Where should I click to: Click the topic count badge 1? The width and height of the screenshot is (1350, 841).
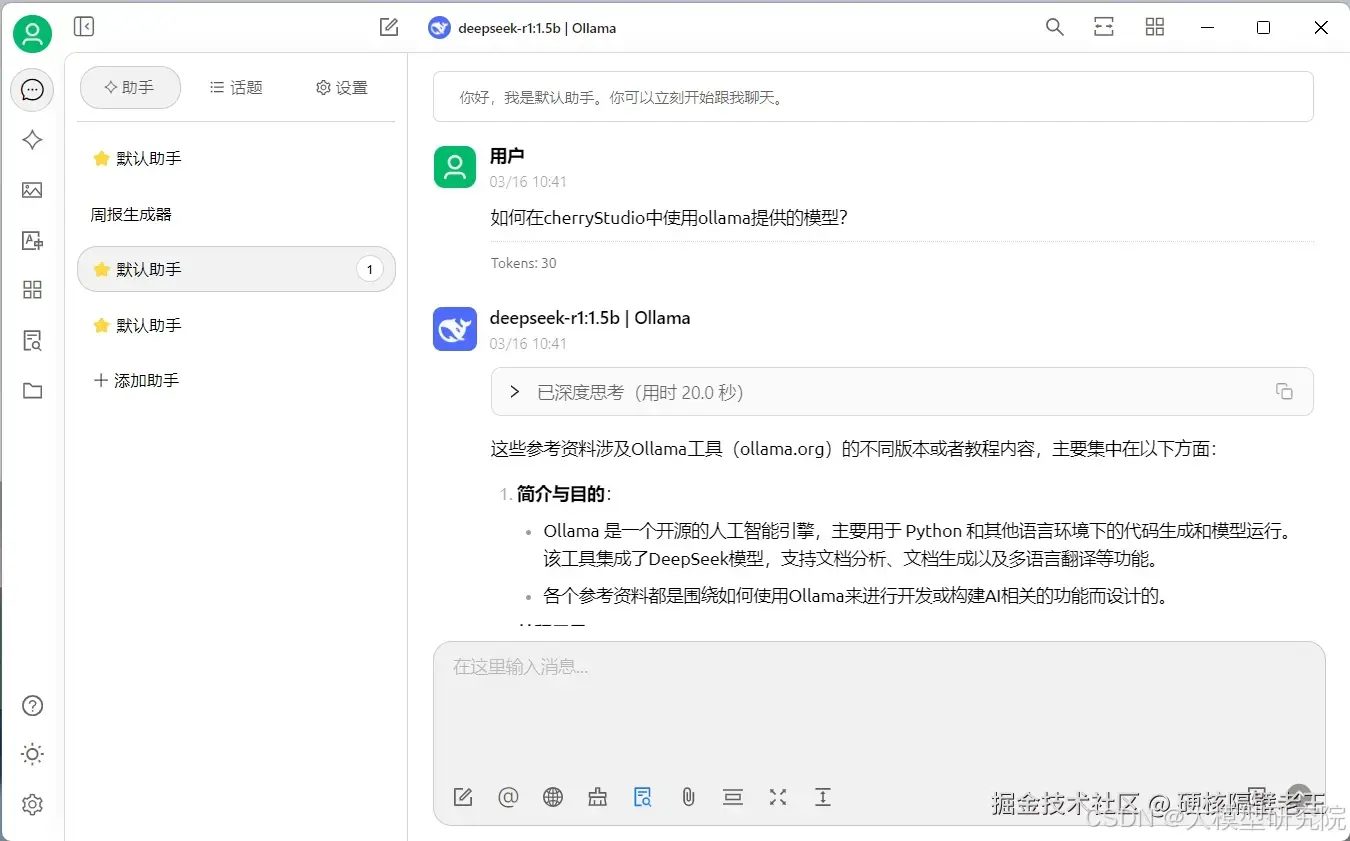click(370, 269)
